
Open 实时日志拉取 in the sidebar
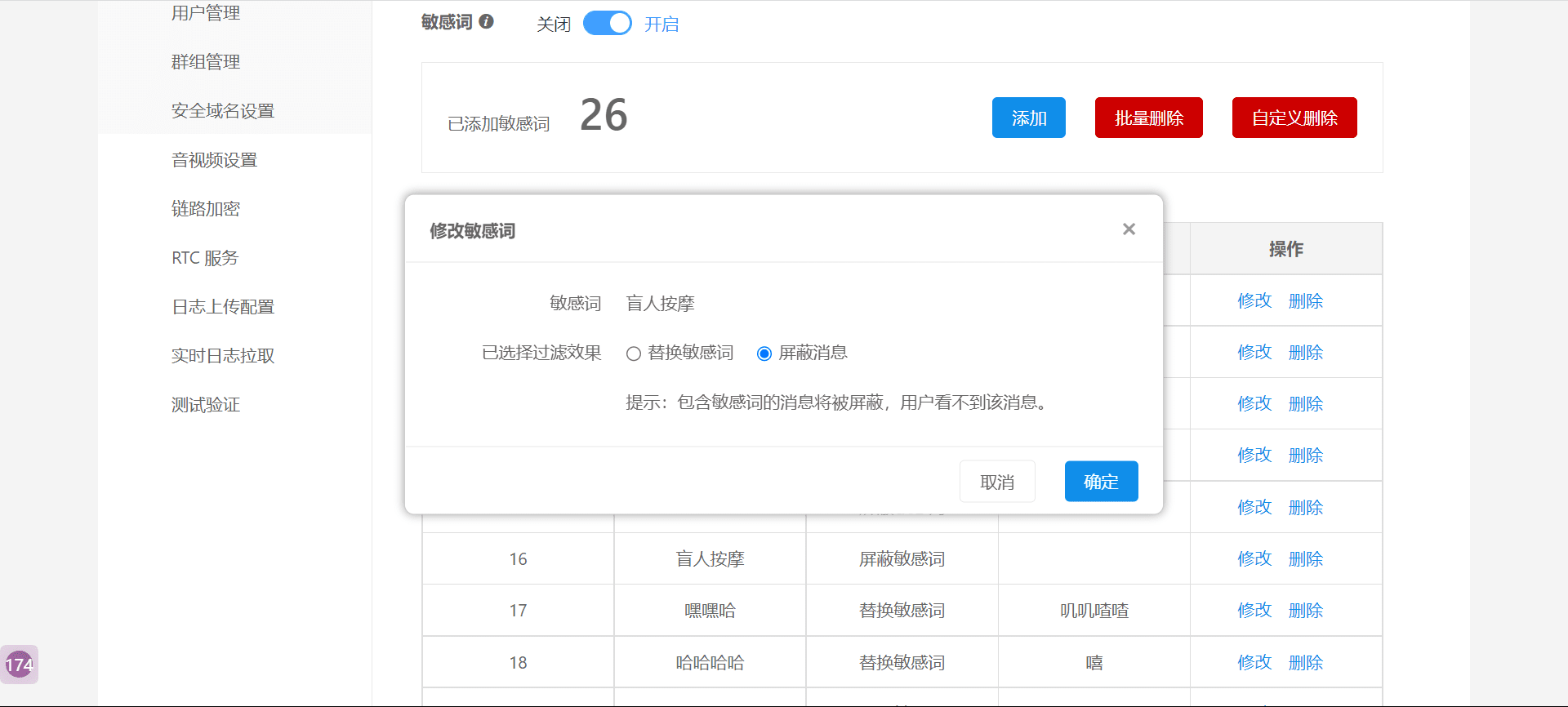pyautogui.click(x=223, y=356)
